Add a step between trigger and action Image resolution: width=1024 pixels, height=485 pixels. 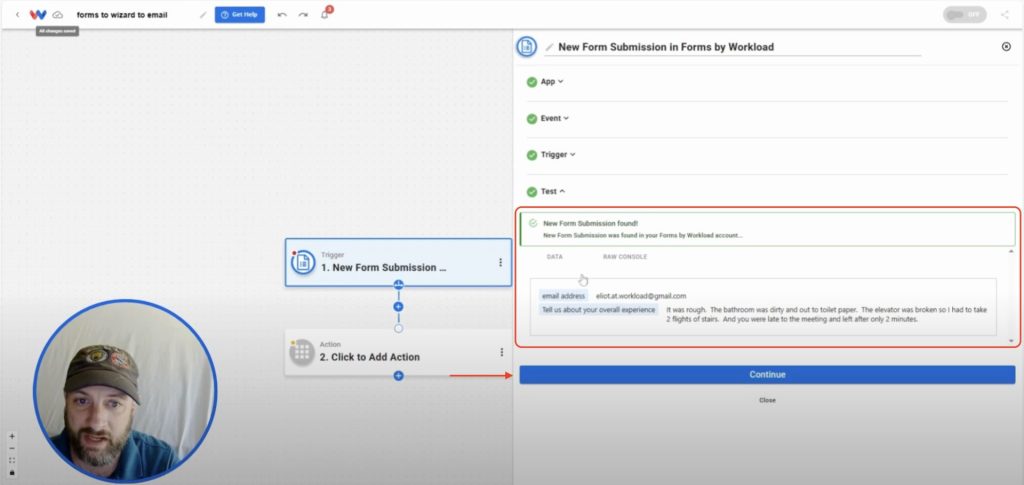pos(398,307)
